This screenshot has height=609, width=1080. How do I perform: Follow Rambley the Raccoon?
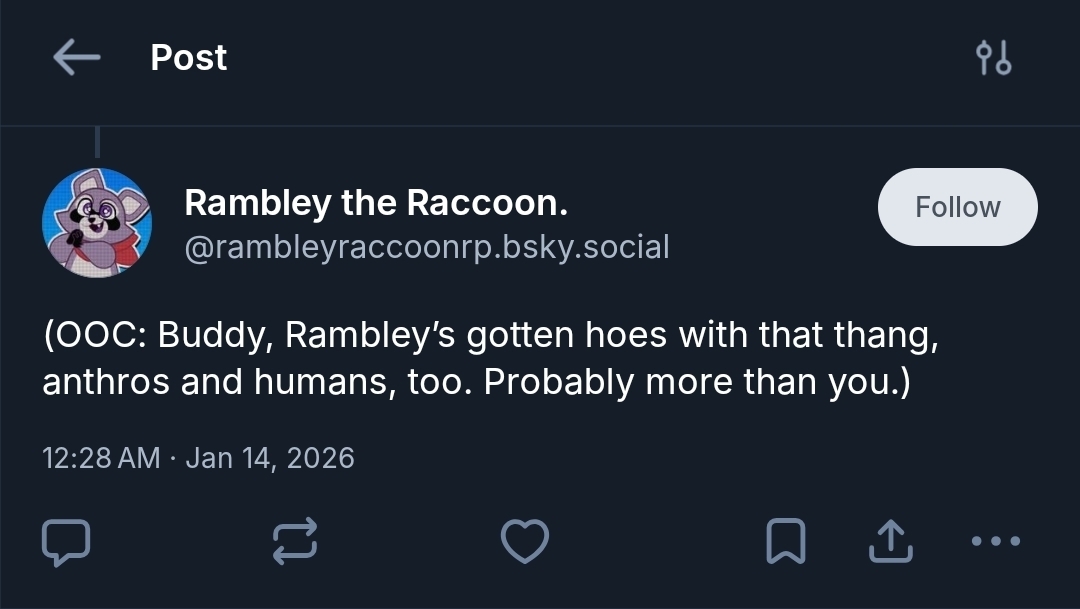coord(957,207)
